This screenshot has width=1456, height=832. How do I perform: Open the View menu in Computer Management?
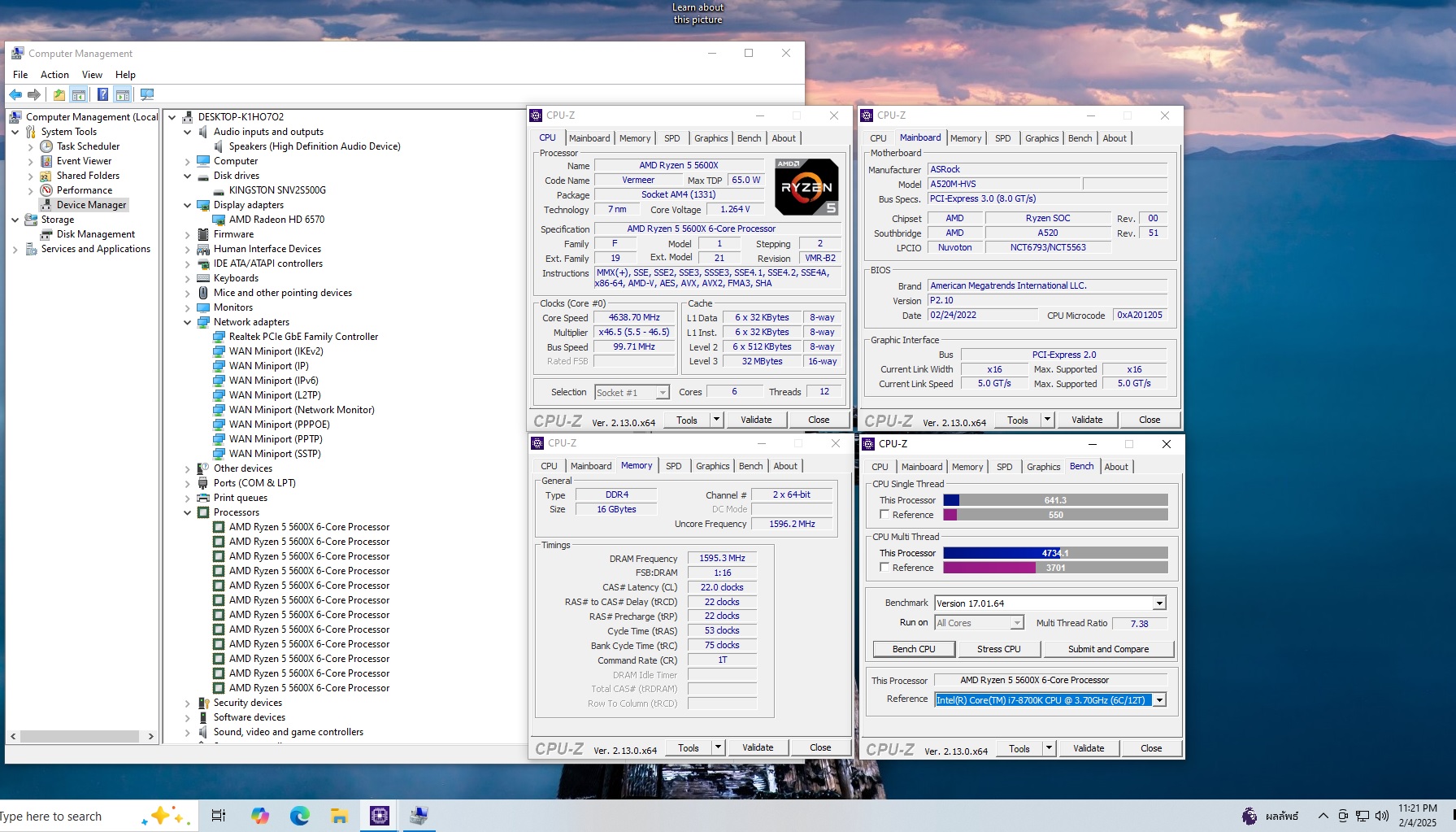coord(92,75)
